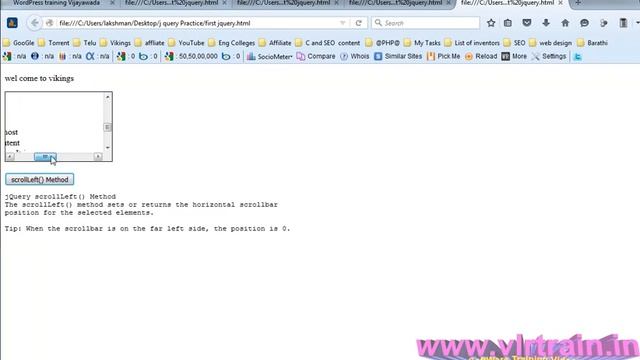
Task: Open the Eng Colleges bookmark folder
Action: [231, 43]
